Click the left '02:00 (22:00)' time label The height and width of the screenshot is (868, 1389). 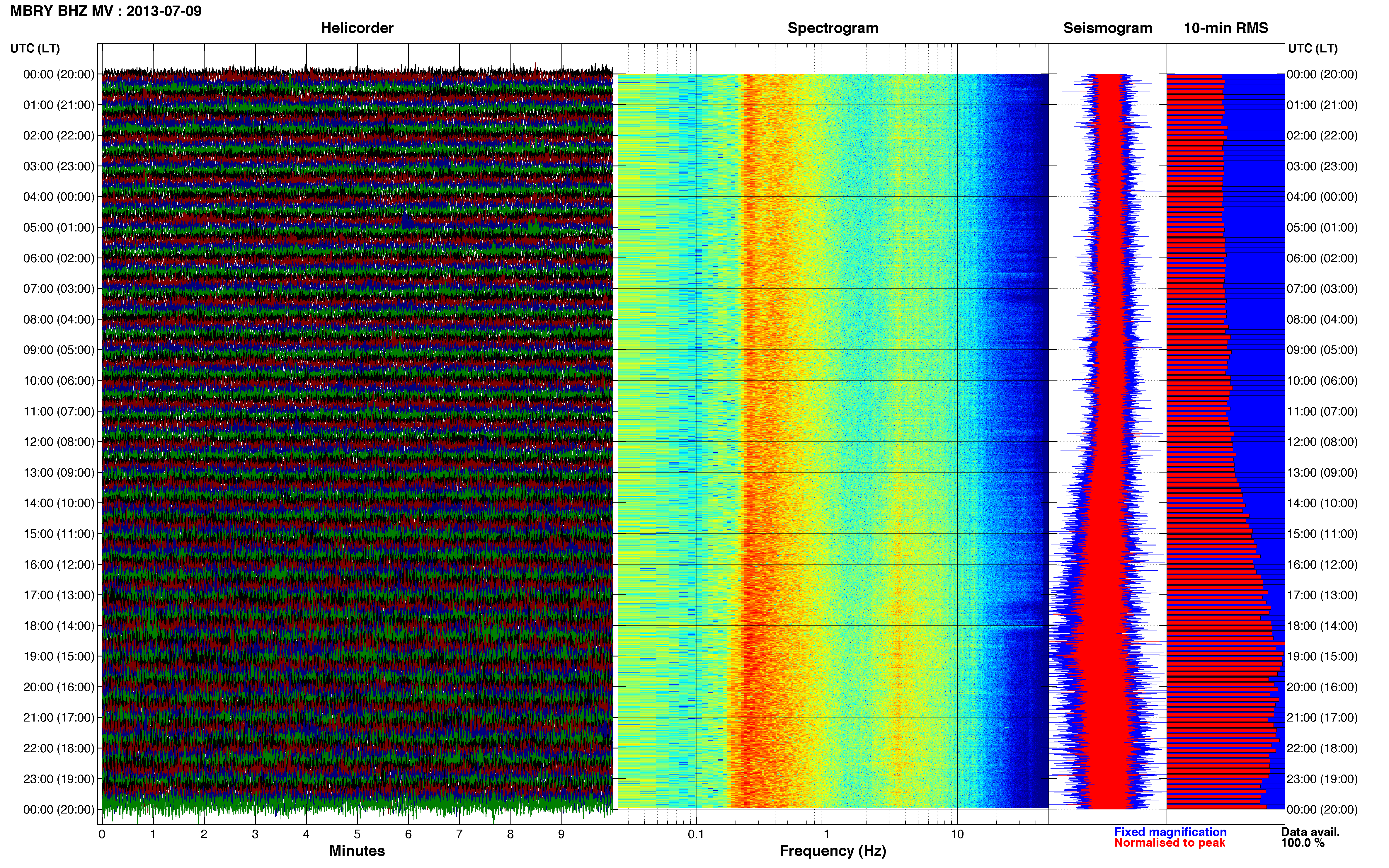point(59,135)
